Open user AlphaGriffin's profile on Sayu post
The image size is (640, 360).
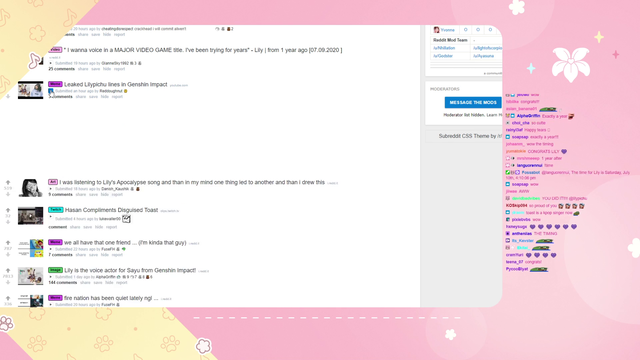point(105,277)
